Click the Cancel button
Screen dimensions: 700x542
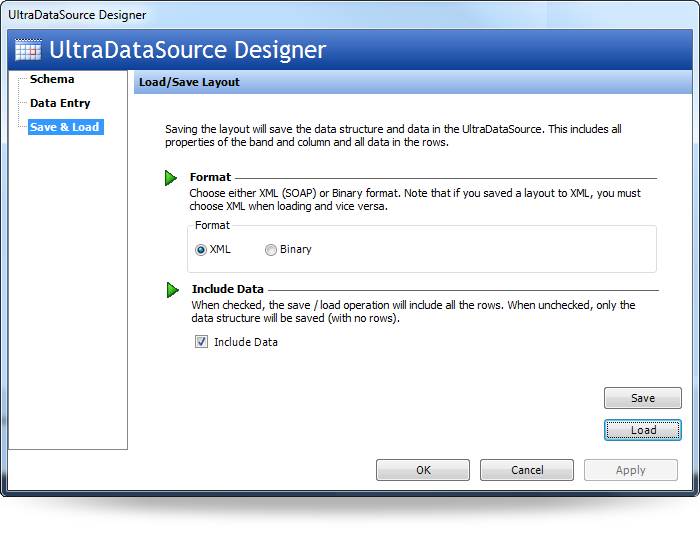tap(527, 470)
